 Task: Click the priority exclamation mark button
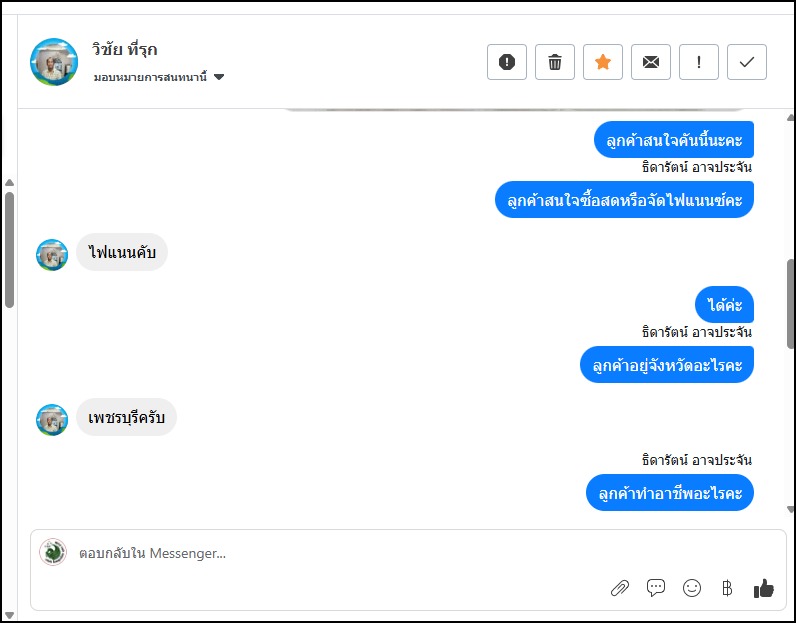point(699,62)
